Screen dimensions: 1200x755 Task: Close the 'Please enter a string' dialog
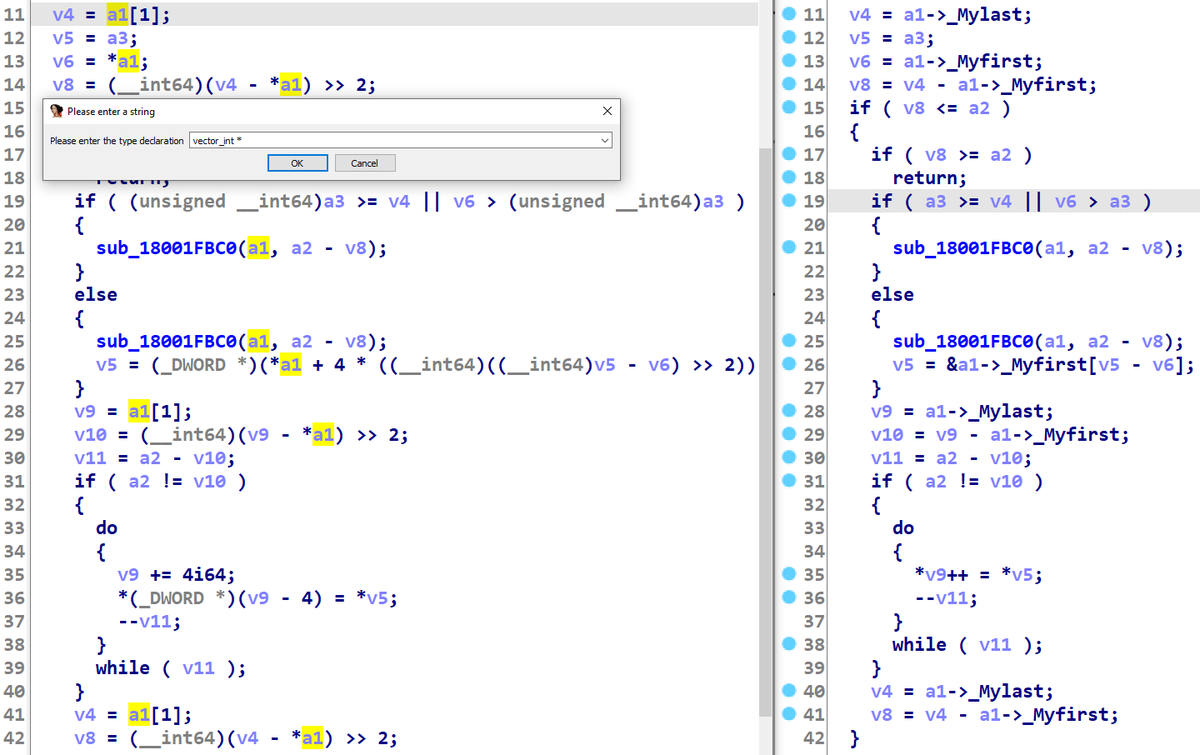point(608,111)
